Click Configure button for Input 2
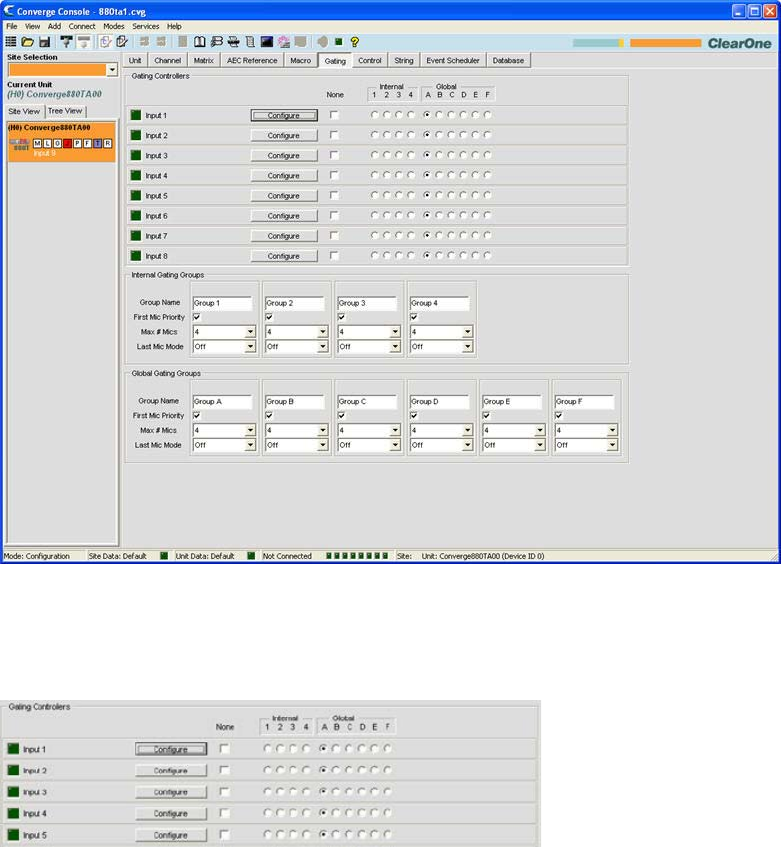 (283, 136)
